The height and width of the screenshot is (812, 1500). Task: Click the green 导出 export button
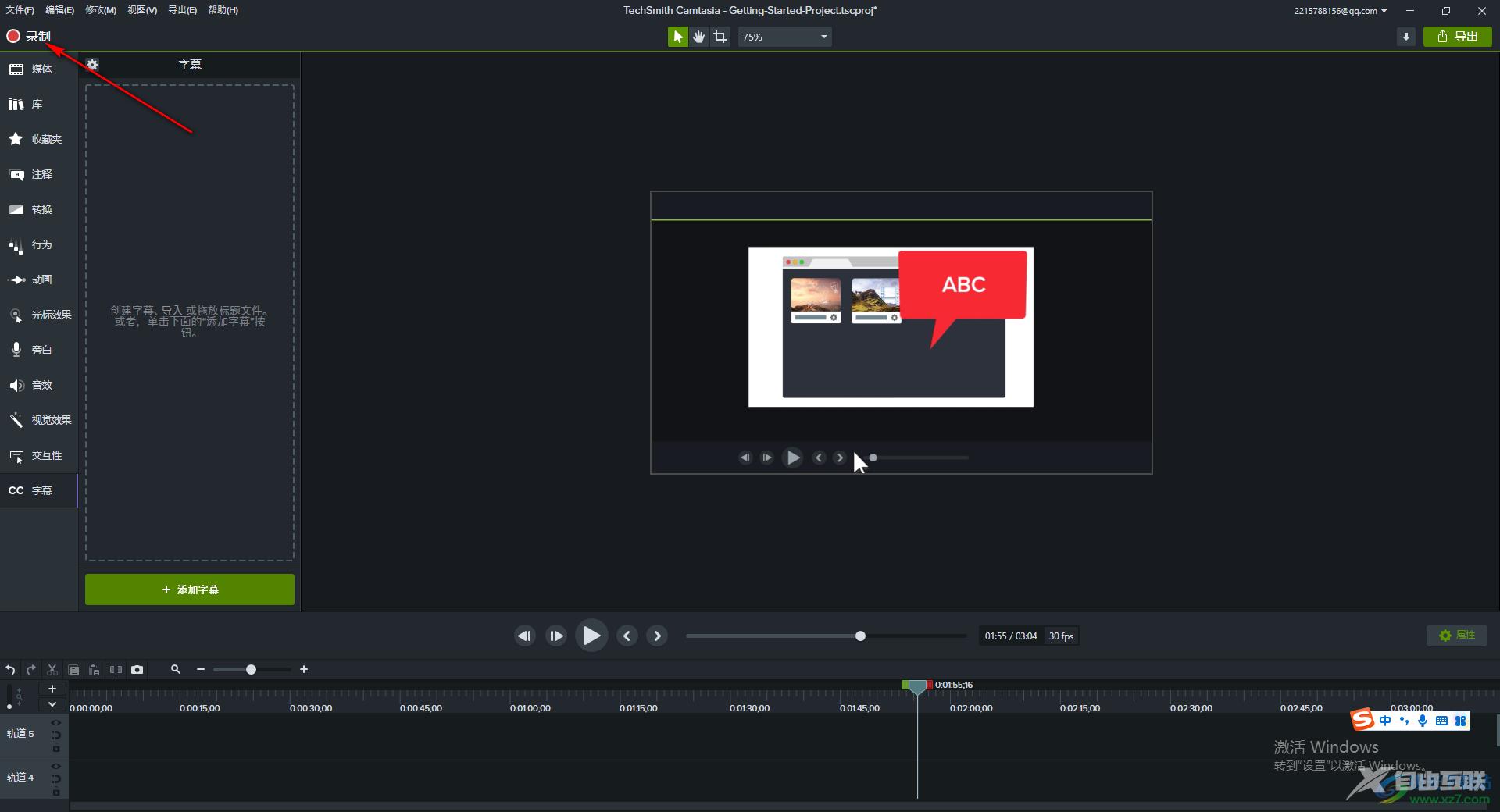1458,37
